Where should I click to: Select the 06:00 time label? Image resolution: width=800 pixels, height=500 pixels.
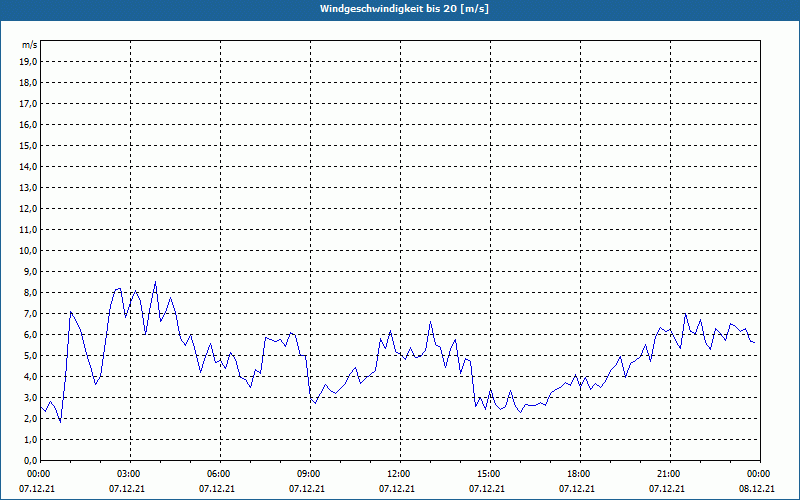pyautogui.click(x=219, y=474)
